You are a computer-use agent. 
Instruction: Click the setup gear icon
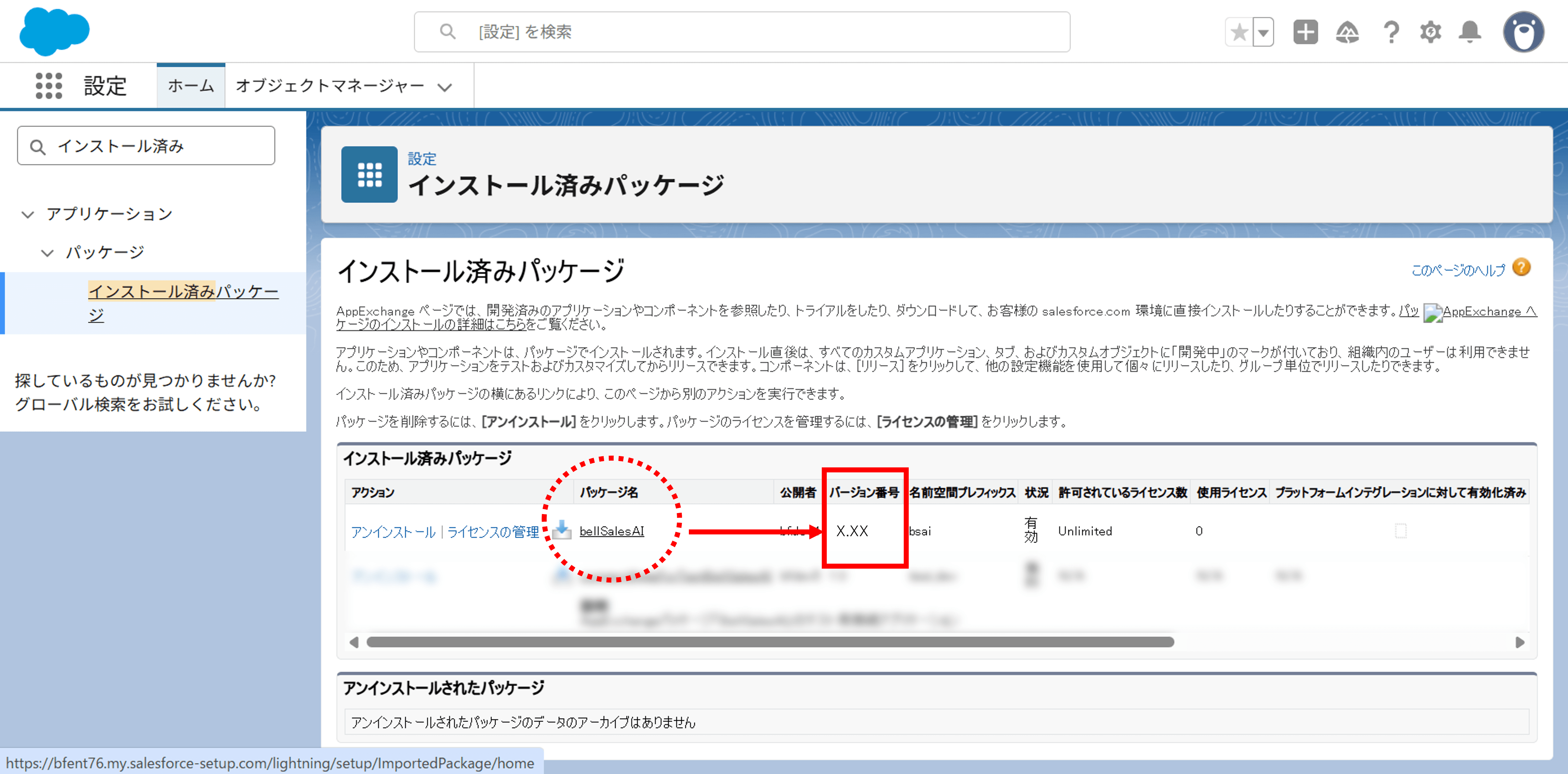1430,32
